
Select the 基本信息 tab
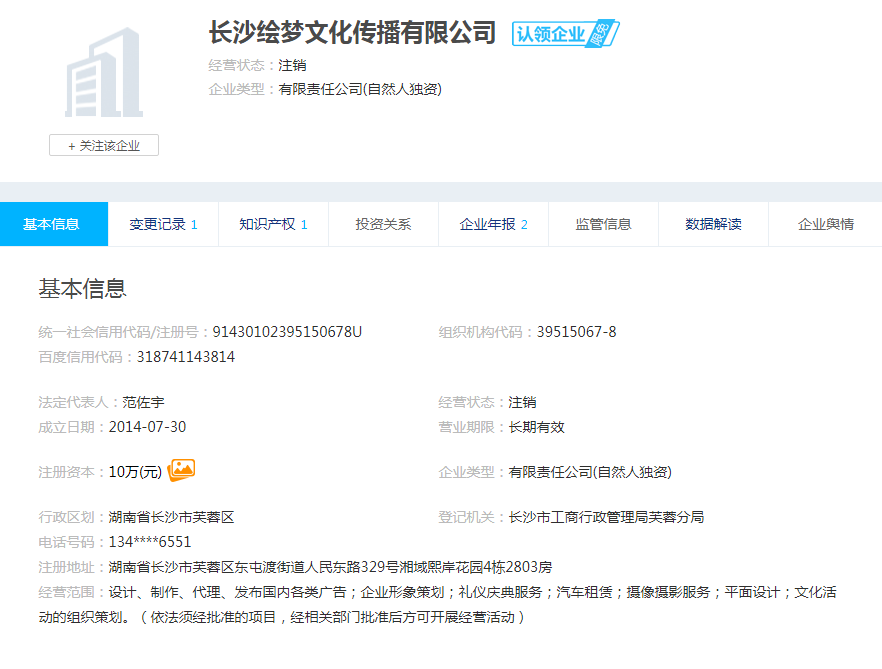click(x=52, y=224)
